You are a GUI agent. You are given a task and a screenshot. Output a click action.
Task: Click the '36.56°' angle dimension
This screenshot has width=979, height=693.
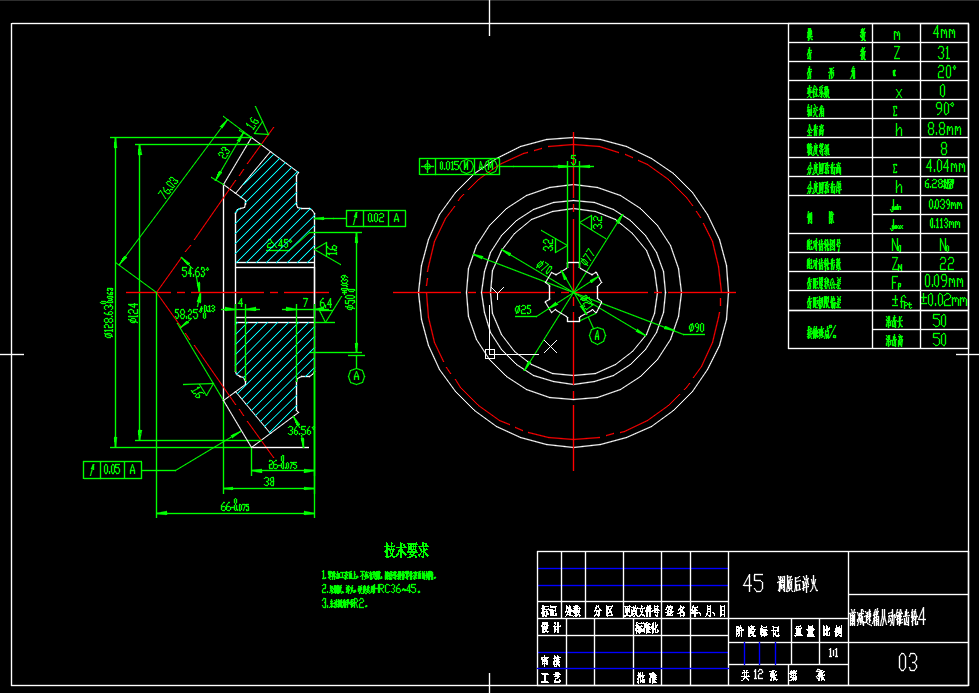[x=300, y=431]
